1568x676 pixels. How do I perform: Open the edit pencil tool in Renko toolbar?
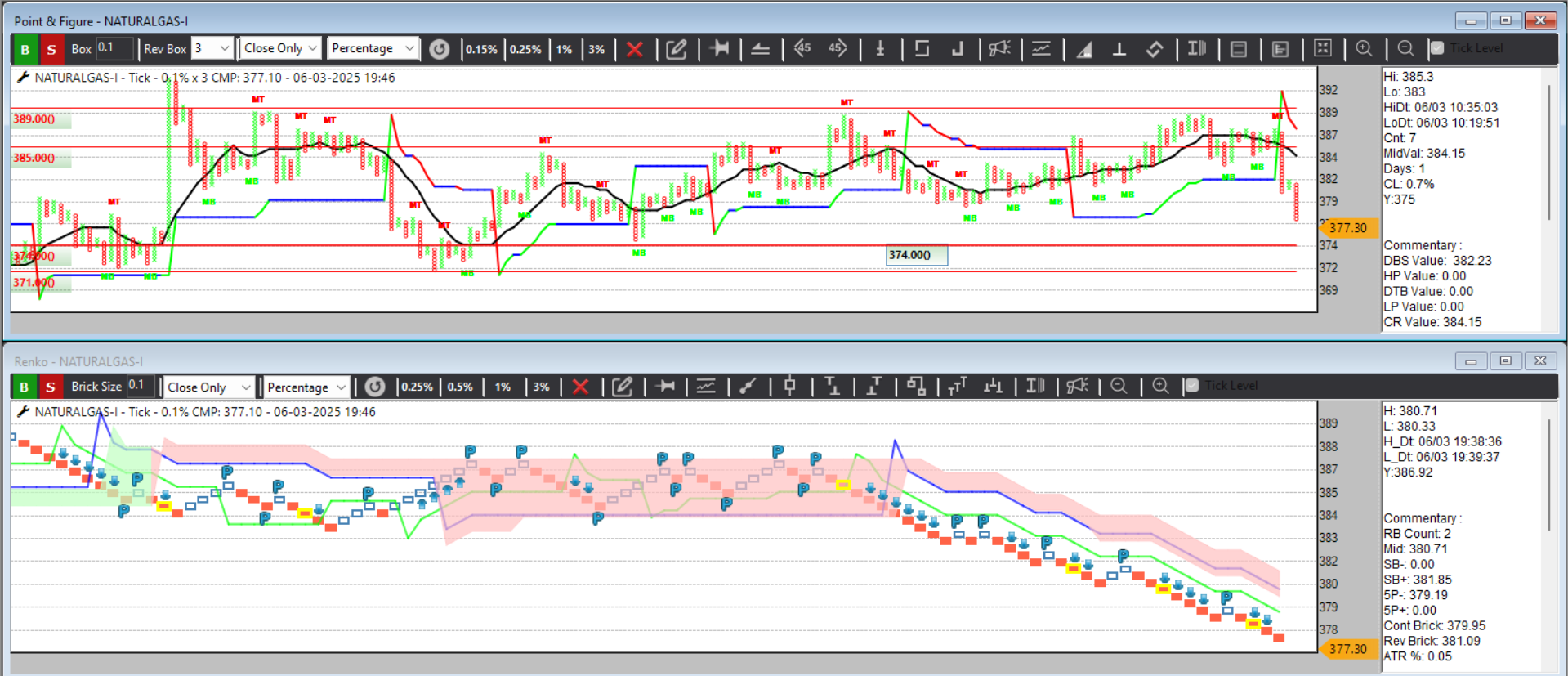pos(623,387)
